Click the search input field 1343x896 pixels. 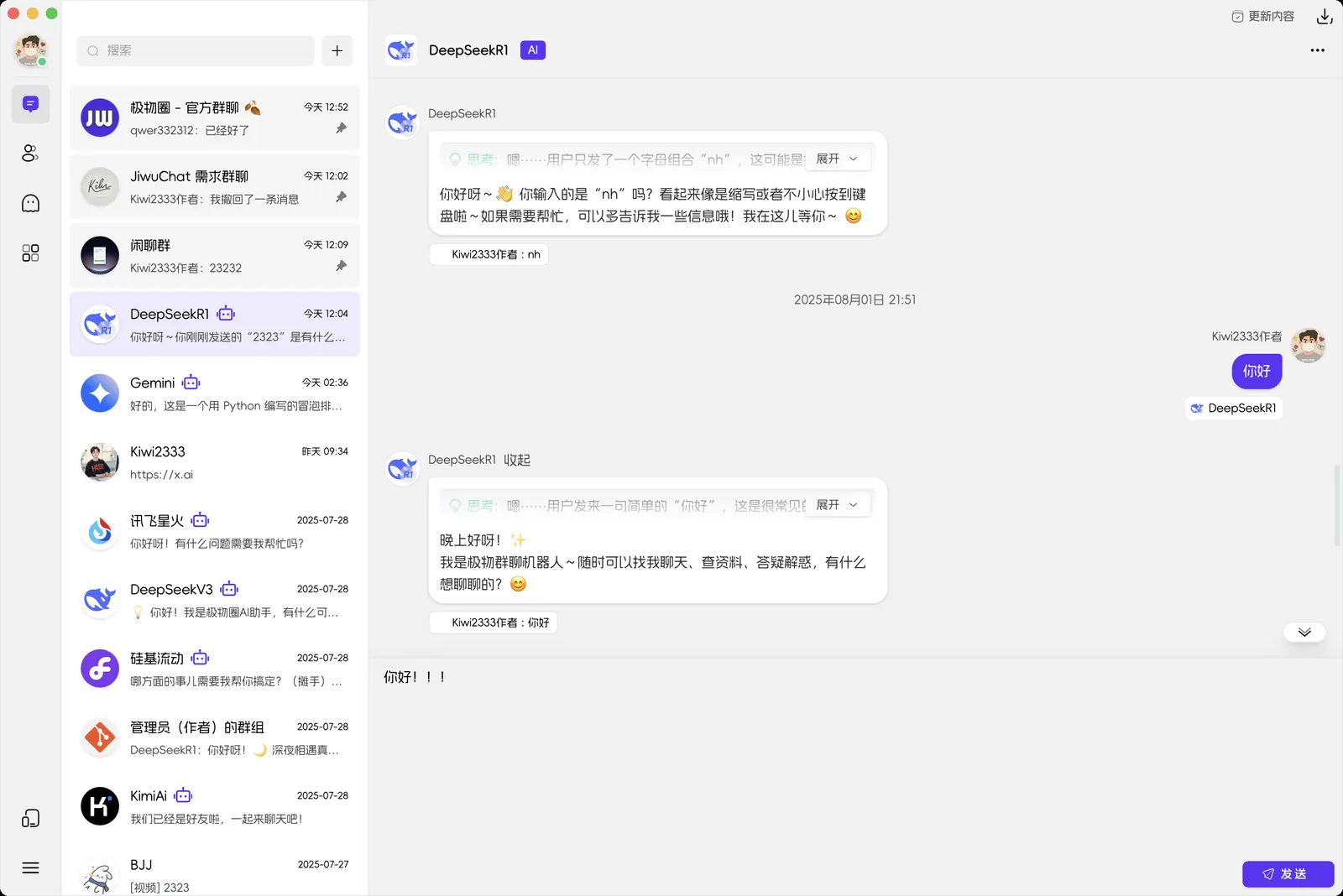pos(196,50)
